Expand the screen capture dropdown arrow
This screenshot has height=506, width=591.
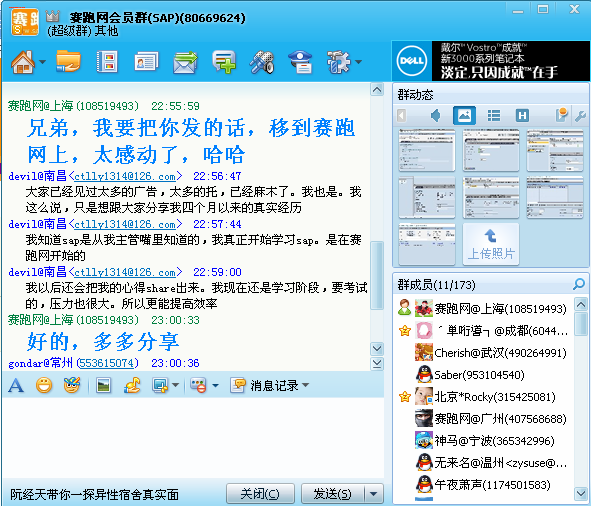click(175, 385)
